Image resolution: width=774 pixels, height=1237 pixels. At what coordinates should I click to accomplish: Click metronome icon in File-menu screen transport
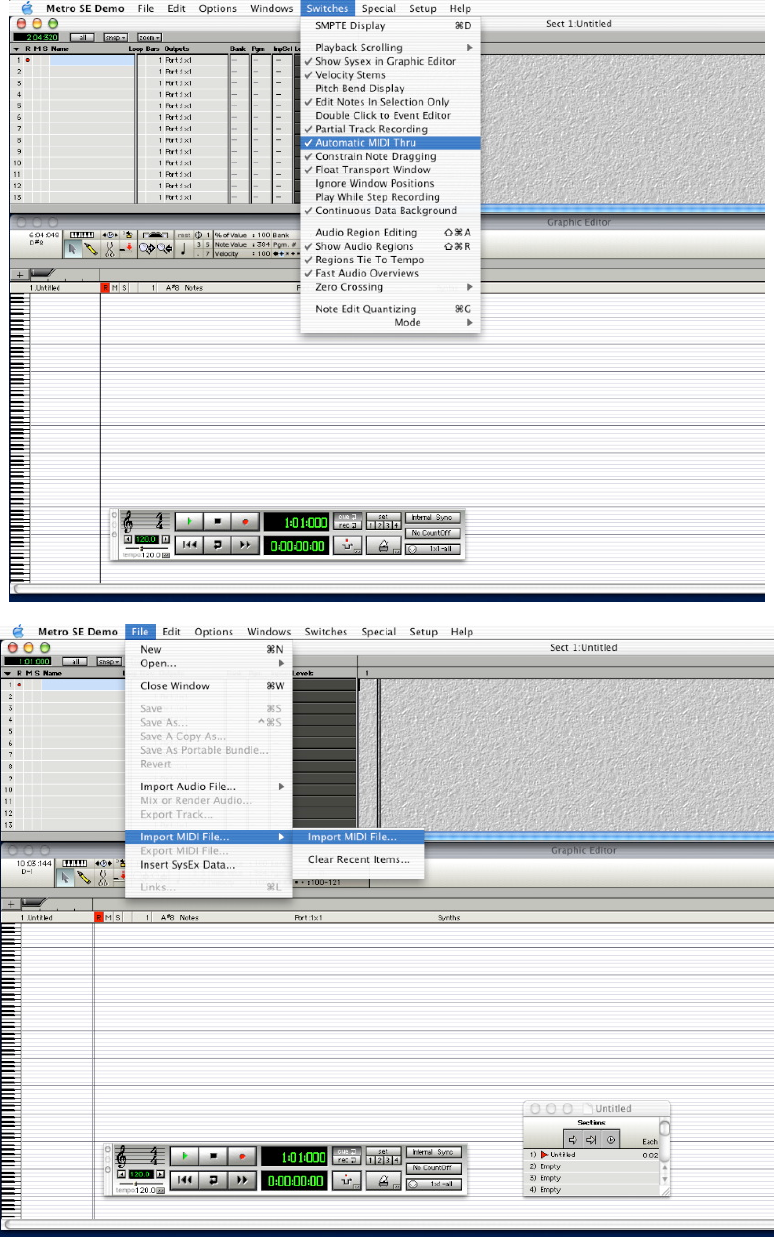point(383,1181)
